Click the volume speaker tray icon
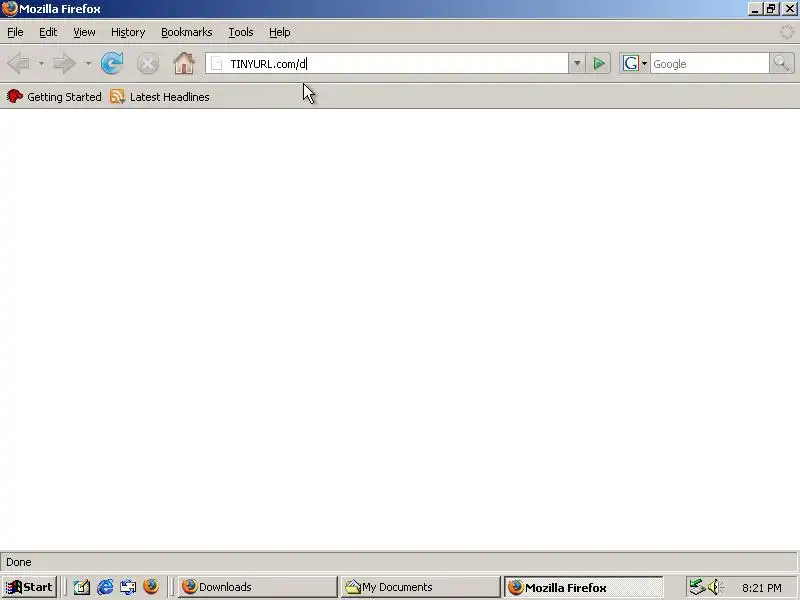Viewport: 800px width, 600px height. tap(715, 587)
